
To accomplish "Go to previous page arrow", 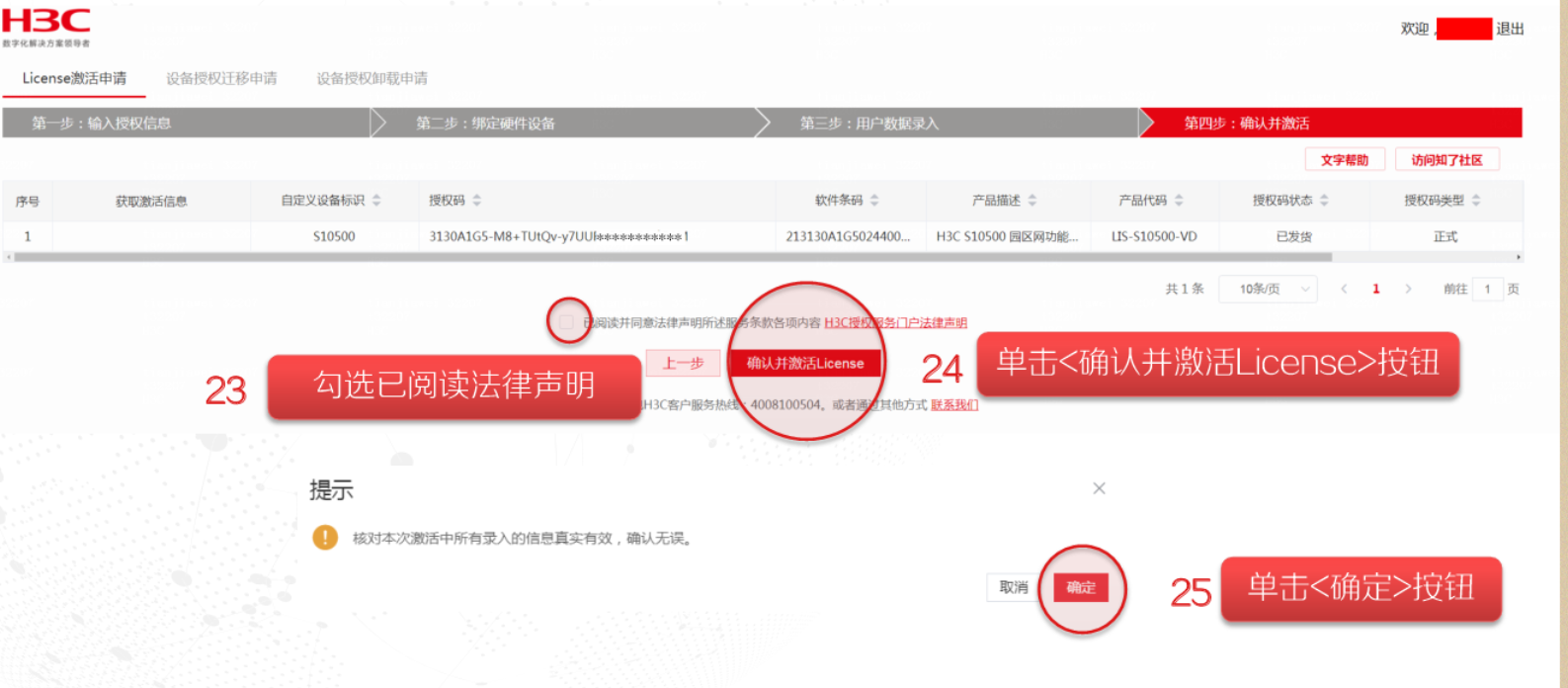I will [1344, 289].
